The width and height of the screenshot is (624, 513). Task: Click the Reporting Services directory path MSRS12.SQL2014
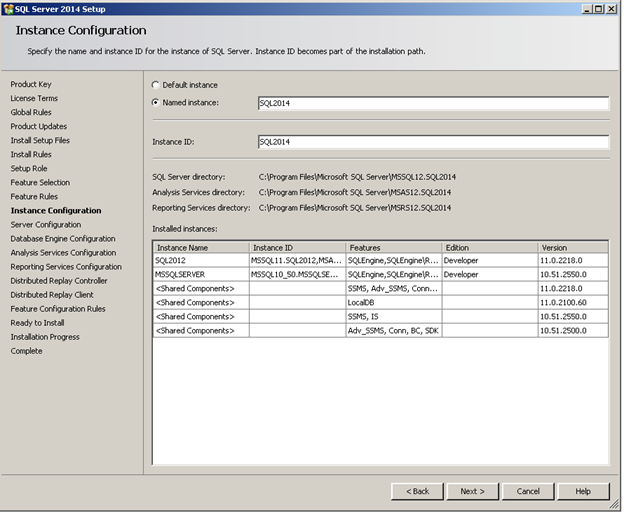point(355,208)
